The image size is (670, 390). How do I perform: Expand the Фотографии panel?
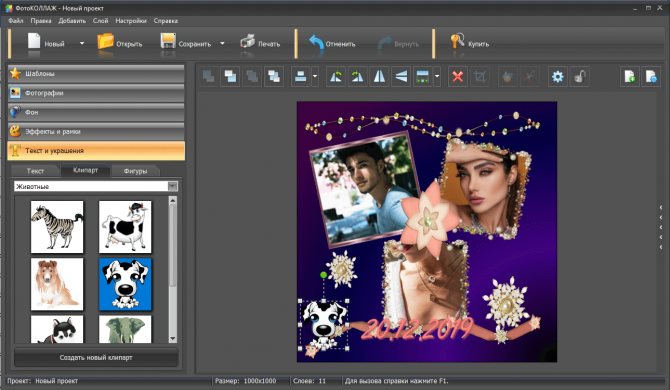96,93
